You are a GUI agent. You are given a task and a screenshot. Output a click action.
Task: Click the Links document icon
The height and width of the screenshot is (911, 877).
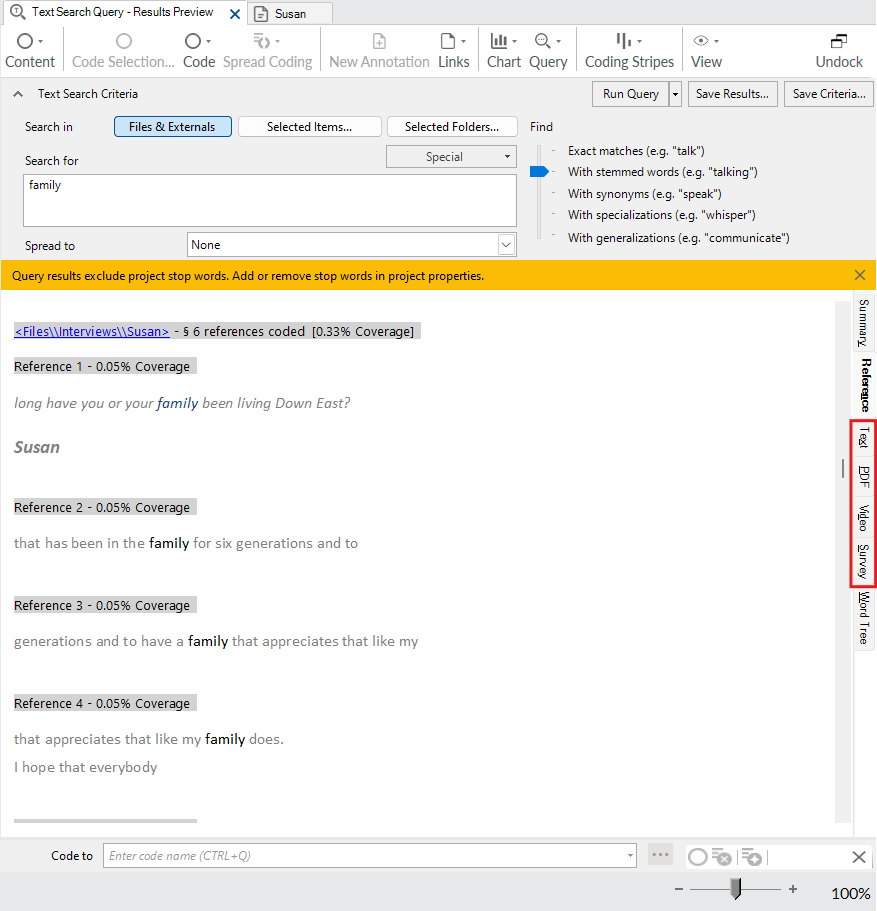pos(448,41)
